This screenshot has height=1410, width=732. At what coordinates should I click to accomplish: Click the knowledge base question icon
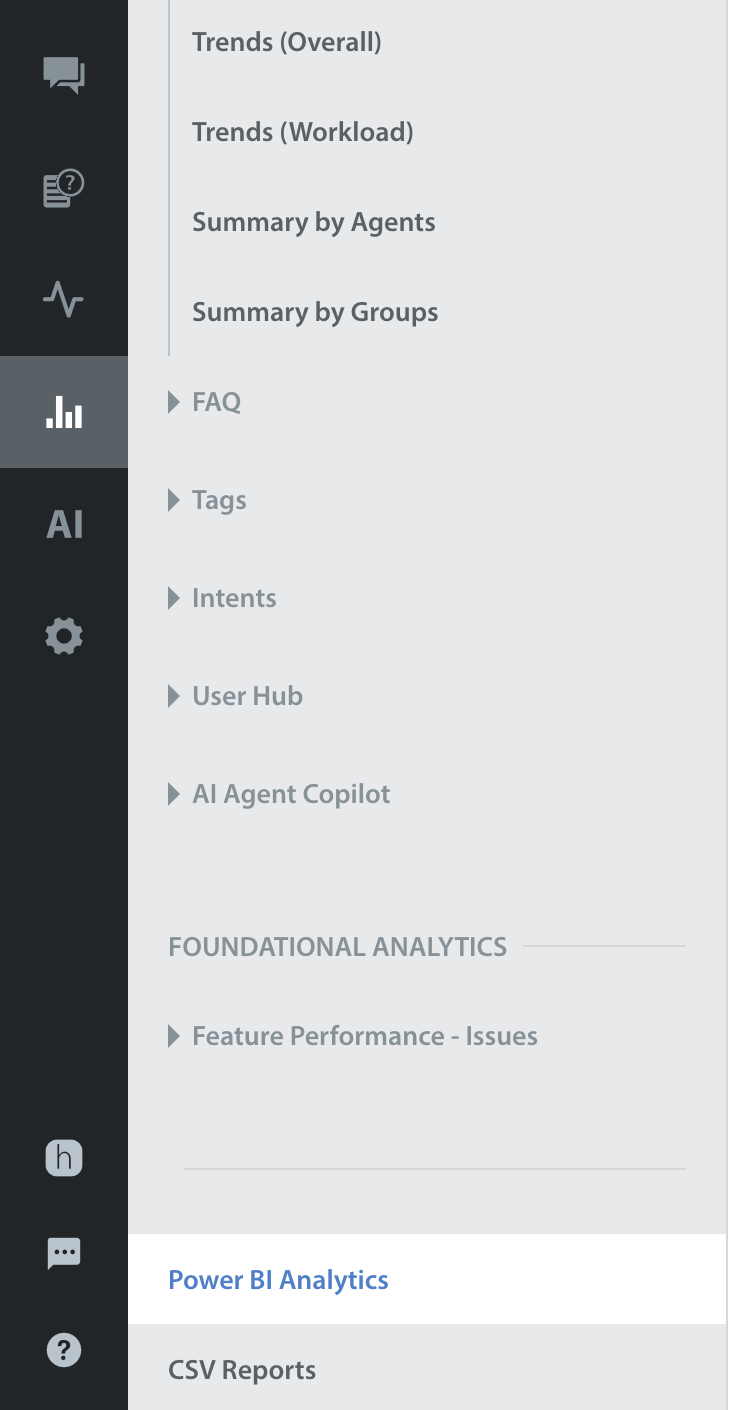pos(64,188)
